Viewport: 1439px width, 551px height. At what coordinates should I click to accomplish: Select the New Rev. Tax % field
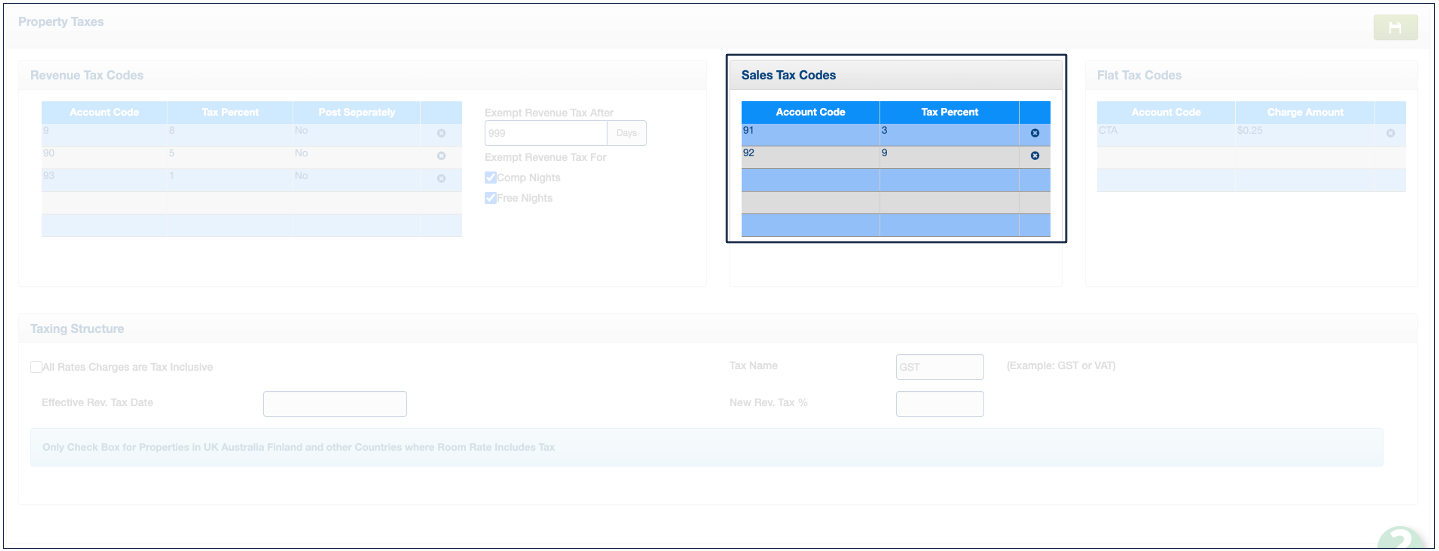pos(940,404)
